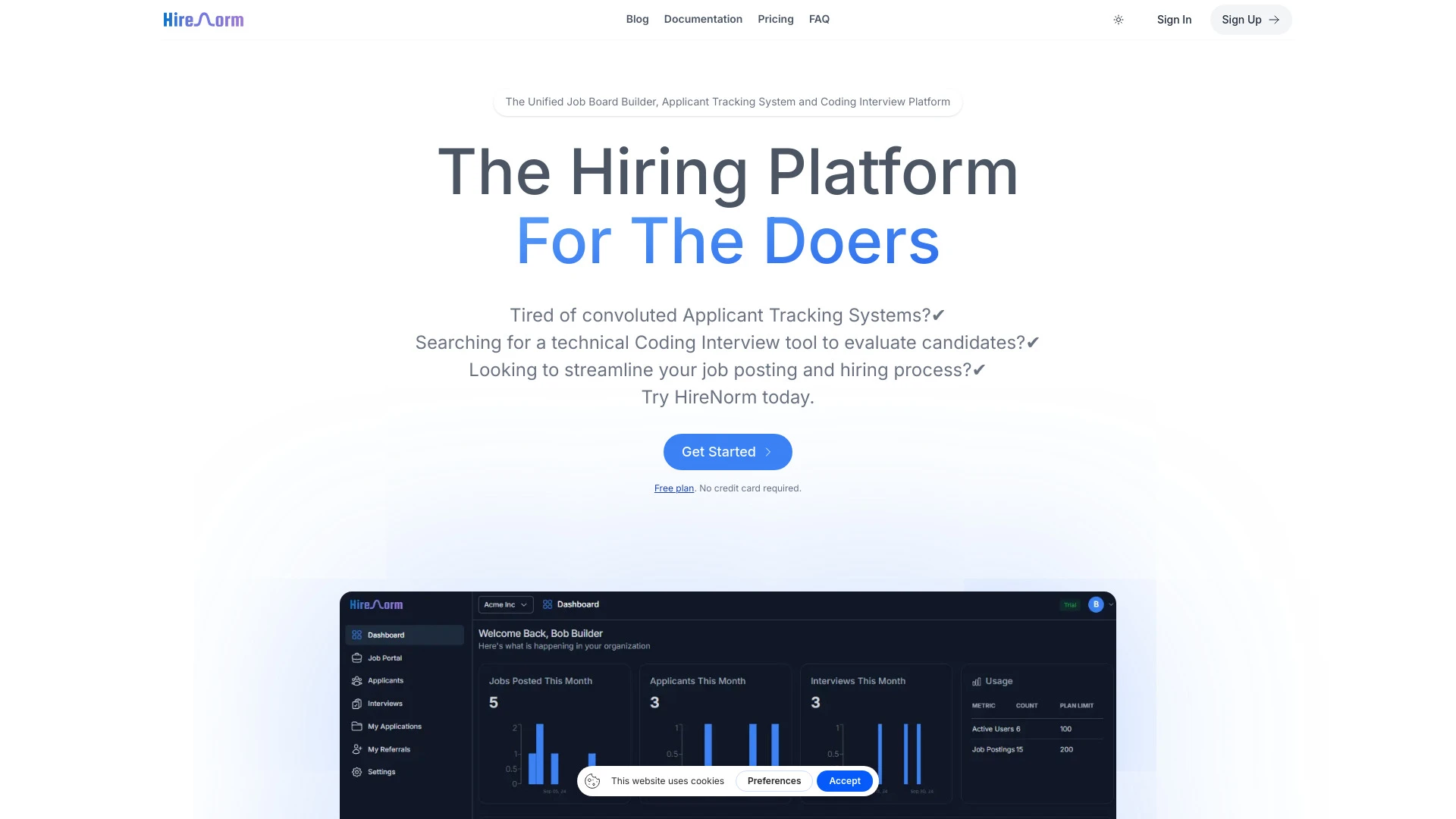Click Sign In button
This screenshot has height=819, width=1456.
[x=1174, y=19]
